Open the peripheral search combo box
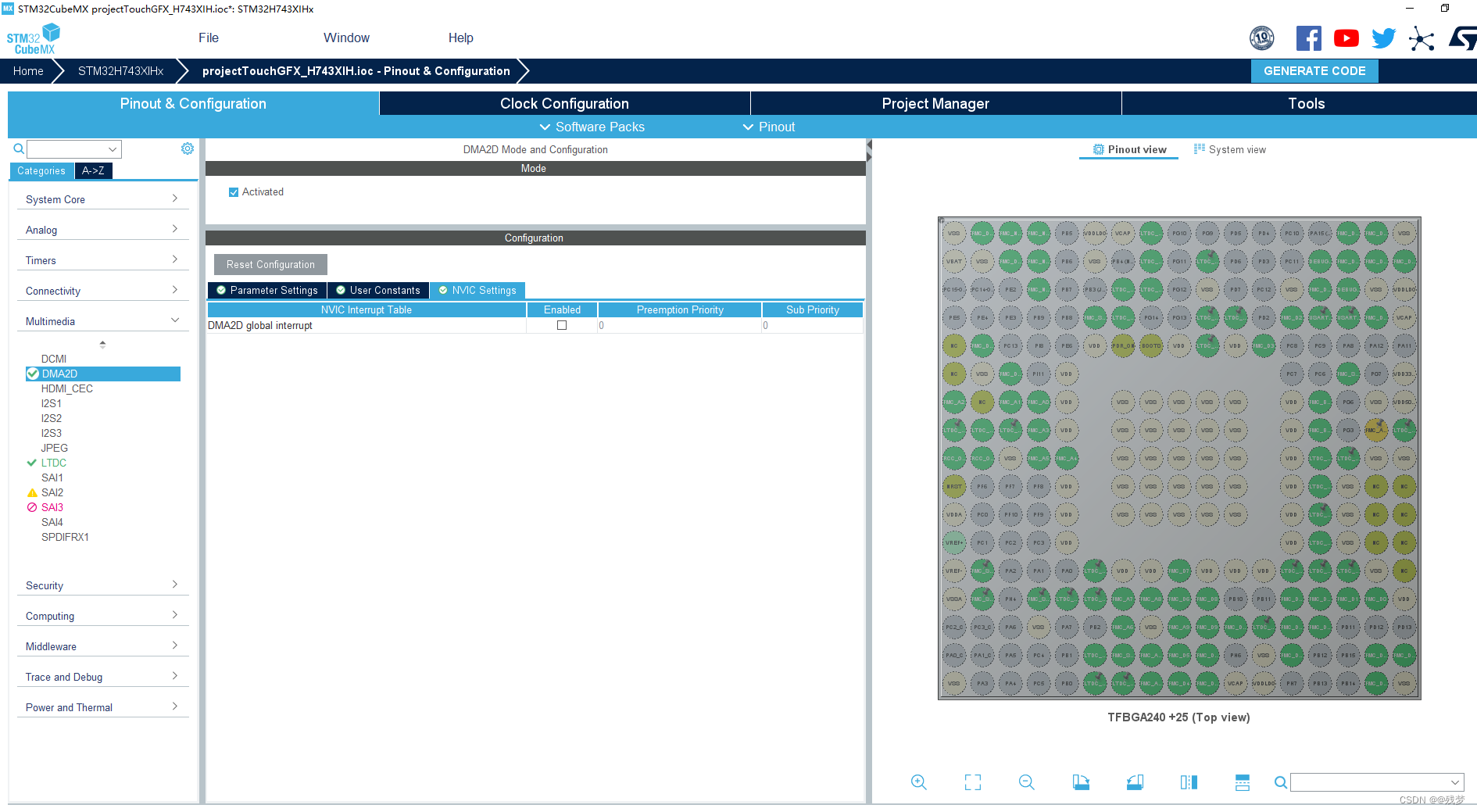Screen dimensions: 1477x812 coord(74,149)
